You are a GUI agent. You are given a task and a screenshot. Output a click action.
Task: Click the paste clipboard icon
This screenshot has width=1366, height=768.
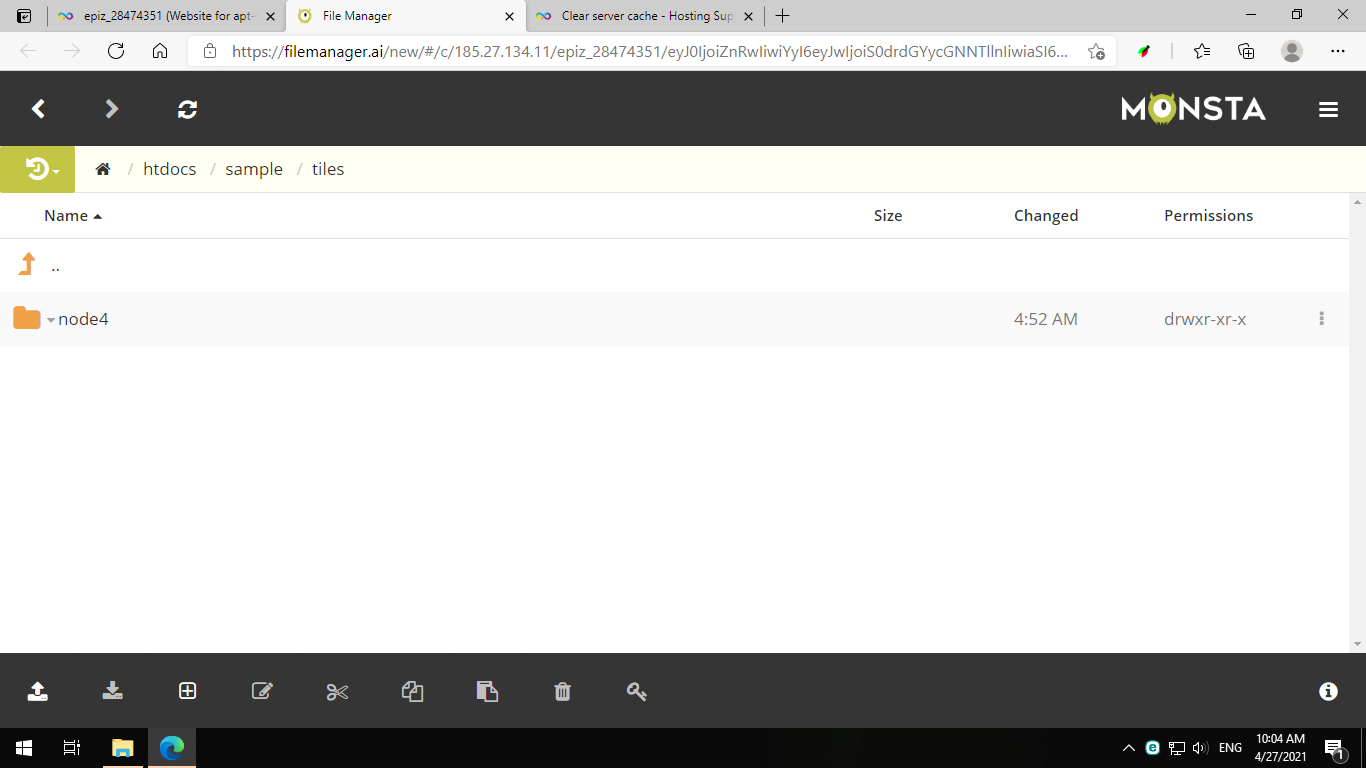487,691
